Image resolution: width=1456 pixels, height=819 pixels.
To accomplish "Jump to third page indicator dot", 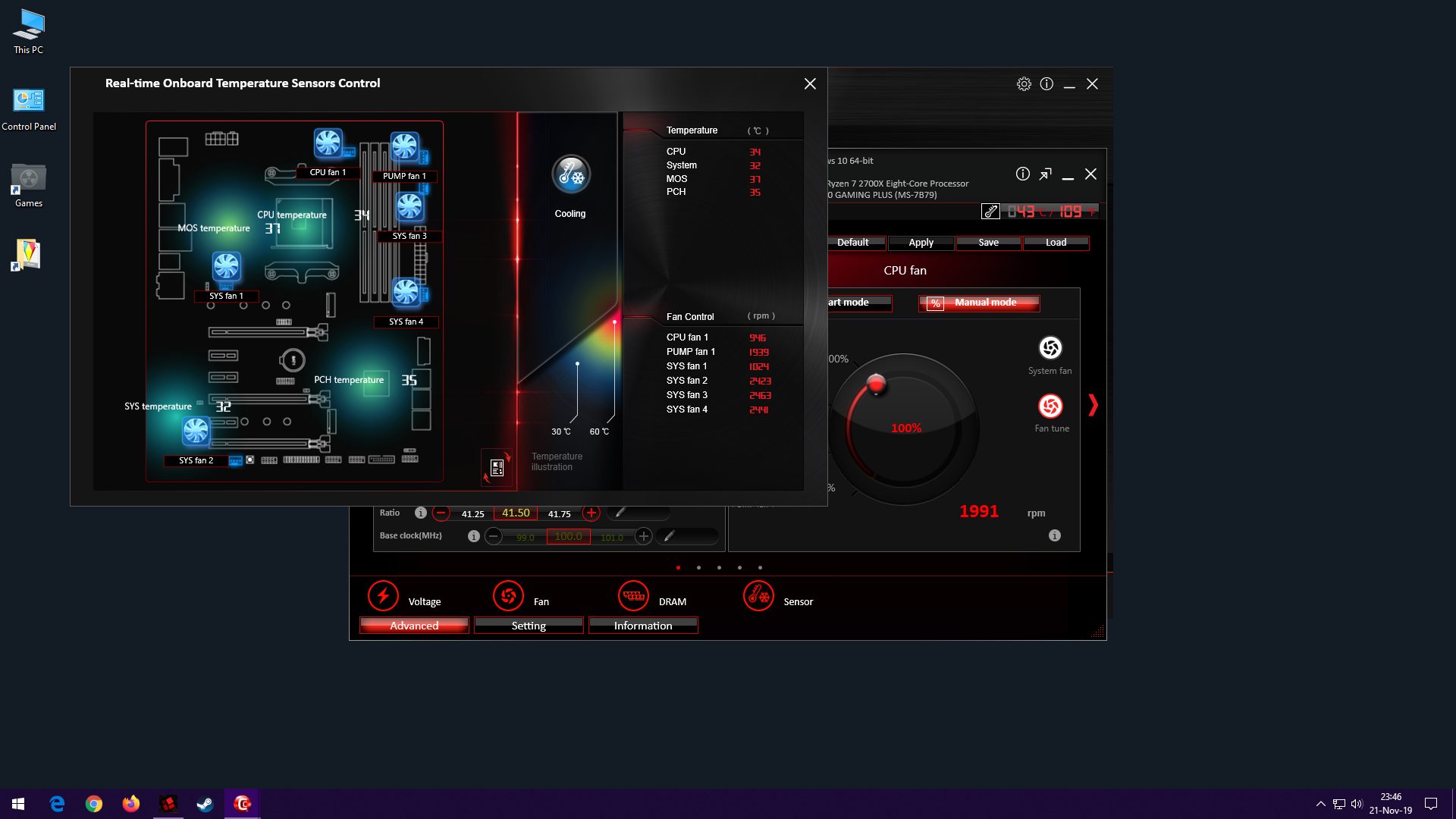I will [719, 568].
